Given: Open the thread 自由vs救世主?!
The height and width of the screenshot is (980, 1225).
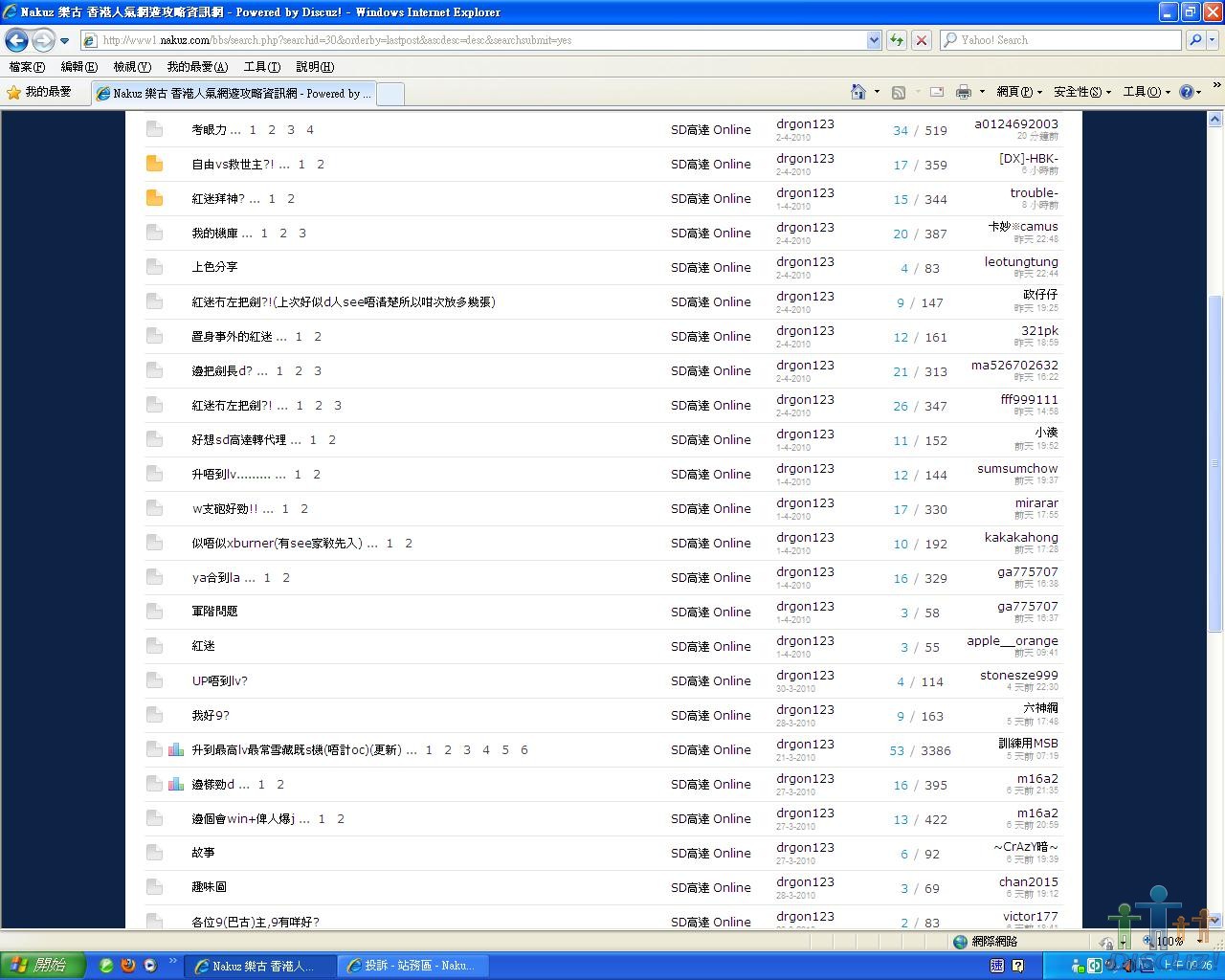Looking at the screenshot, I should [x=233, y=165].
